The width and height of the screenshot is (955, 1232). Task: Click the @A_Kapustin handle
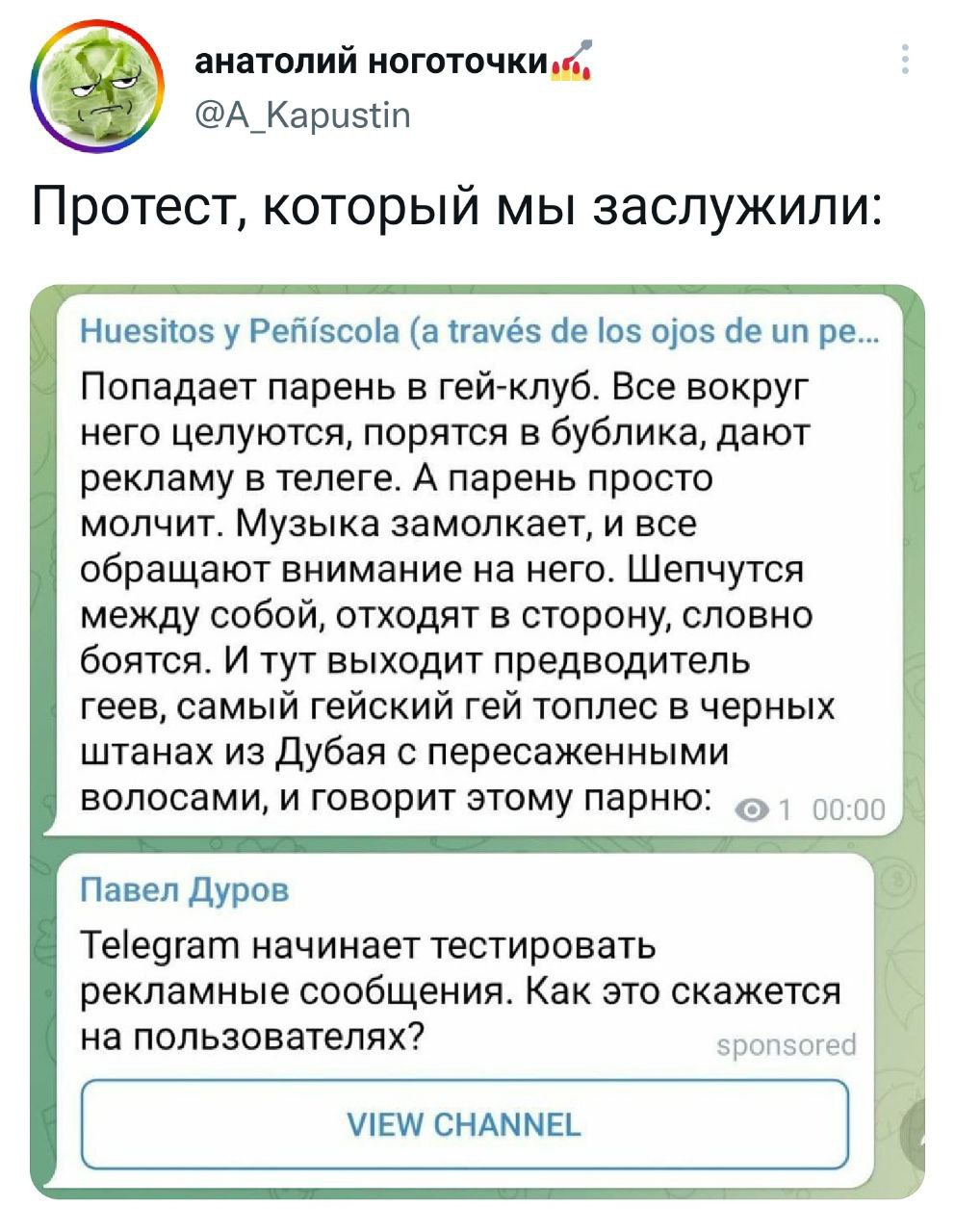click(303, 116)
